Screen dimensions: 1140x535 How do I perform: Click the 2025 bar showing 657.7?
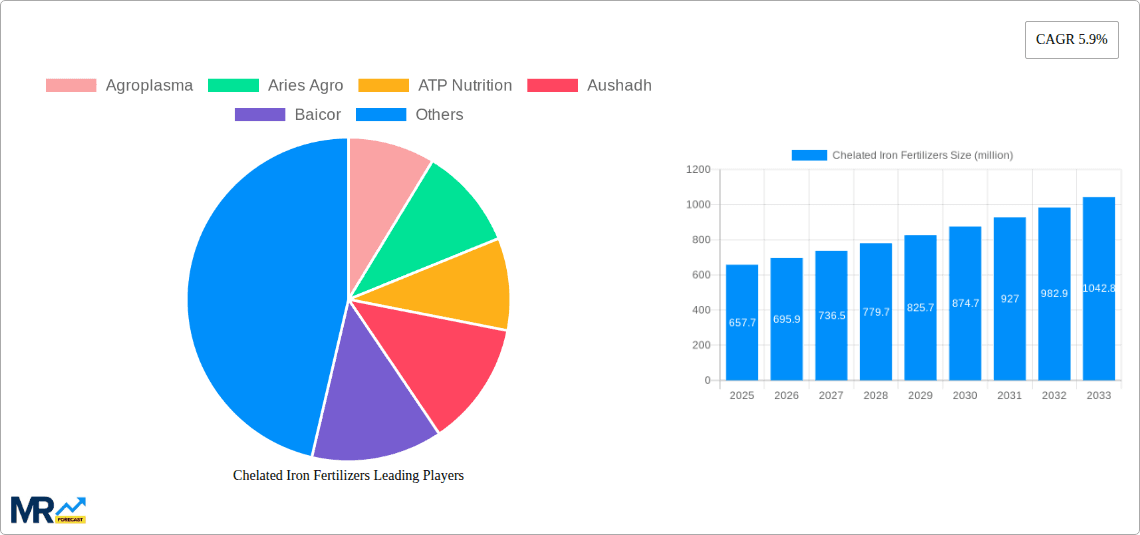tap(742, 322)
